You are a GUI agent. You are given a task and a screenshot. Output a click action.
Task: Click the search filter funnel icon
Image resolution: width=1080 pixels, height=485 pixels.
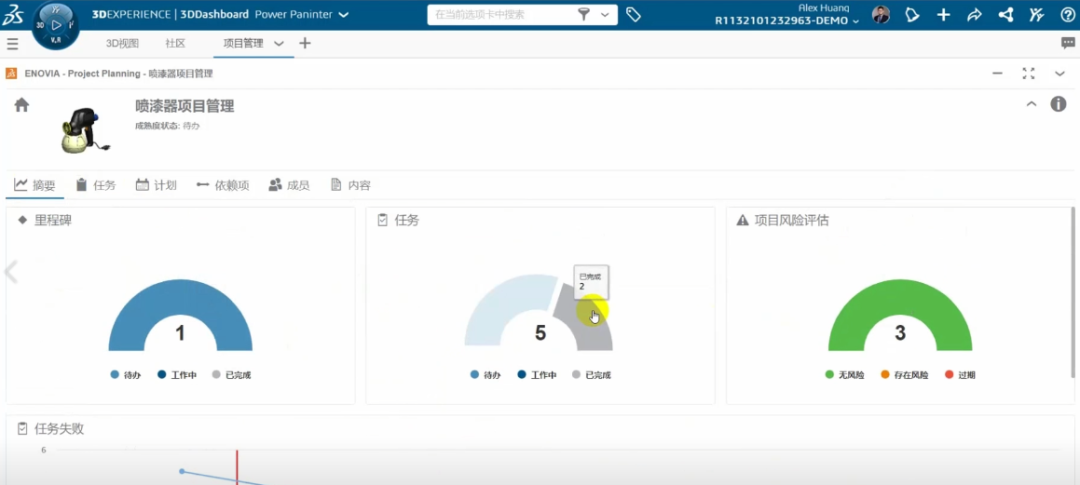[584, 14]
